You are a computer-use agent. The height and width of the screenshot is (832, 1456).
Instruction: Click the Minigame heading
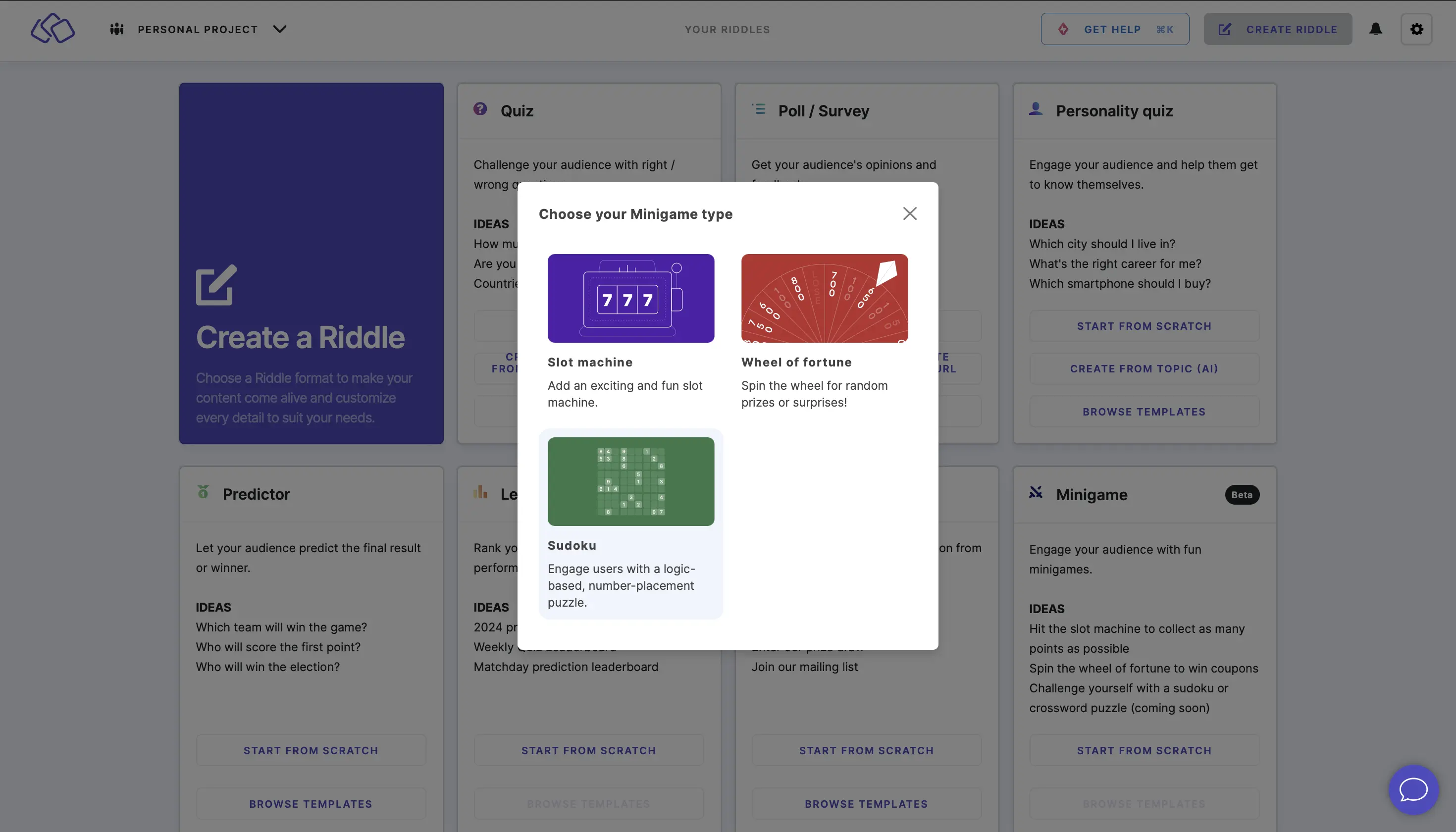click(1092, 495)
